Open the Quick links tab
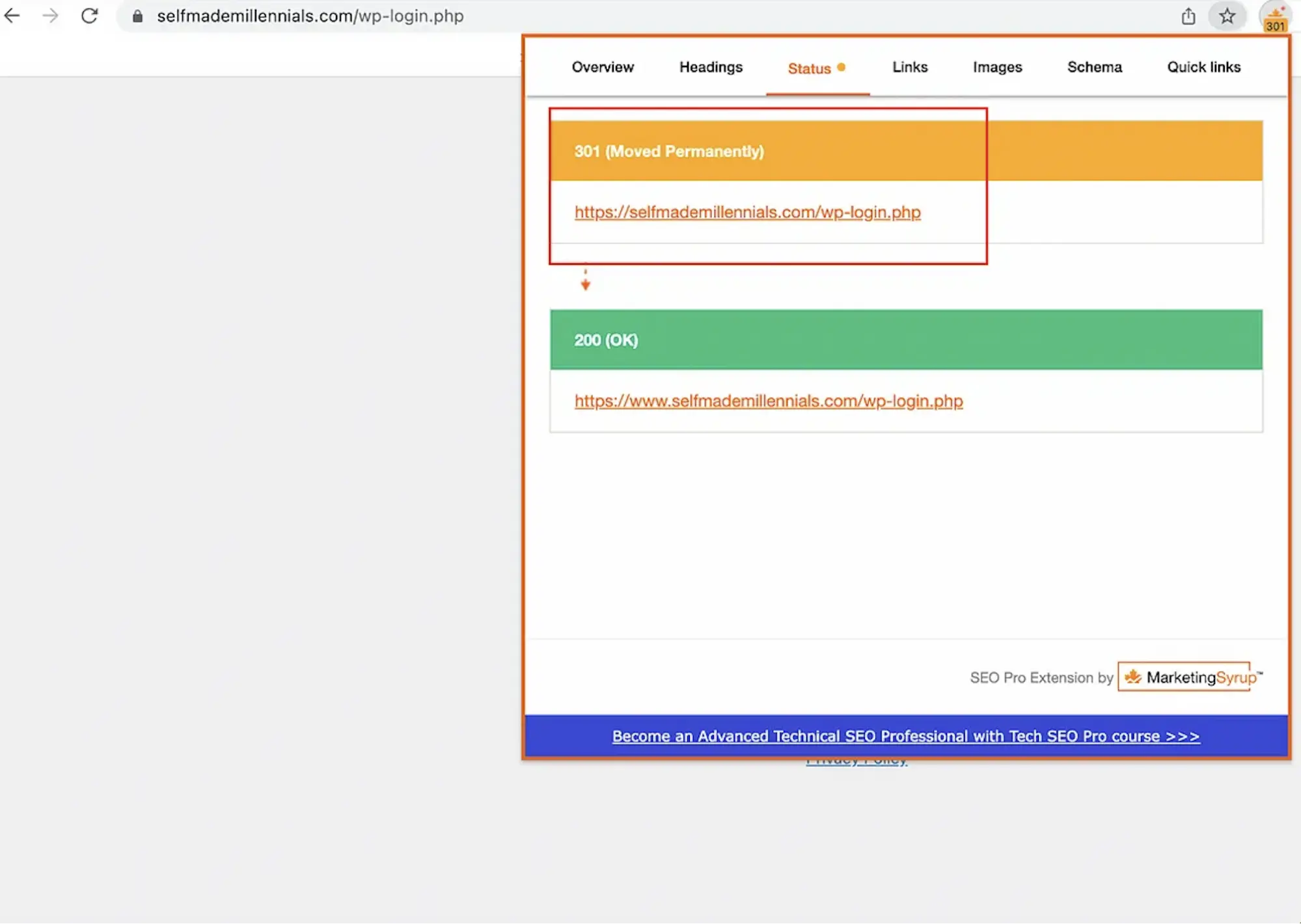Screen dimensions: 1301x924 coord(1203,67)
